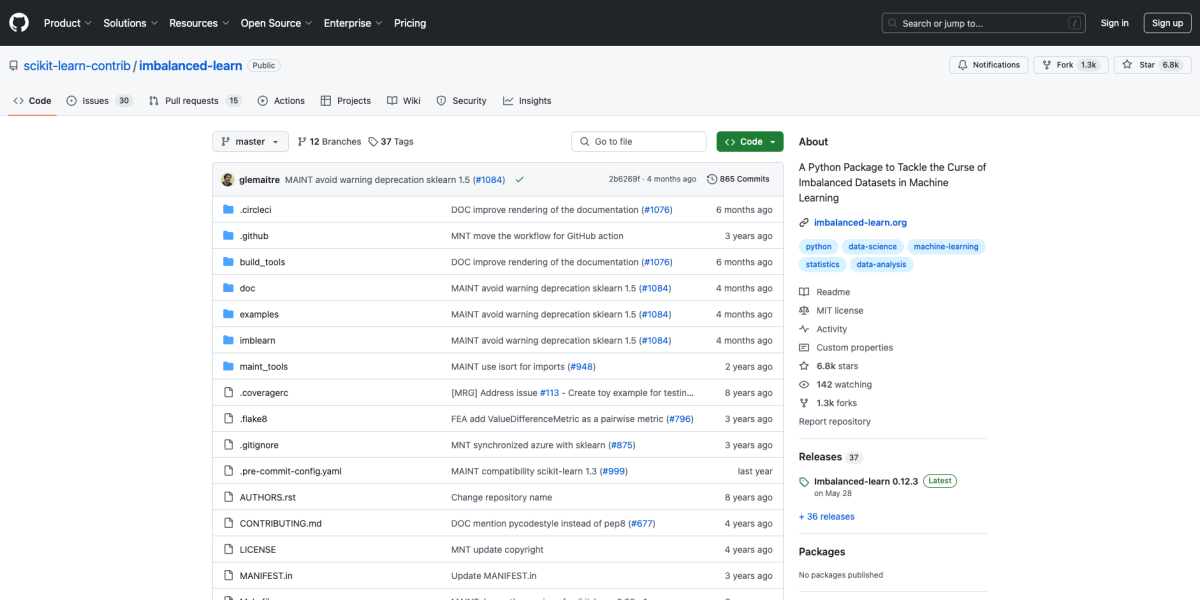Click the green check status icon
The image size is (1200, 600).
coord(519,179)
